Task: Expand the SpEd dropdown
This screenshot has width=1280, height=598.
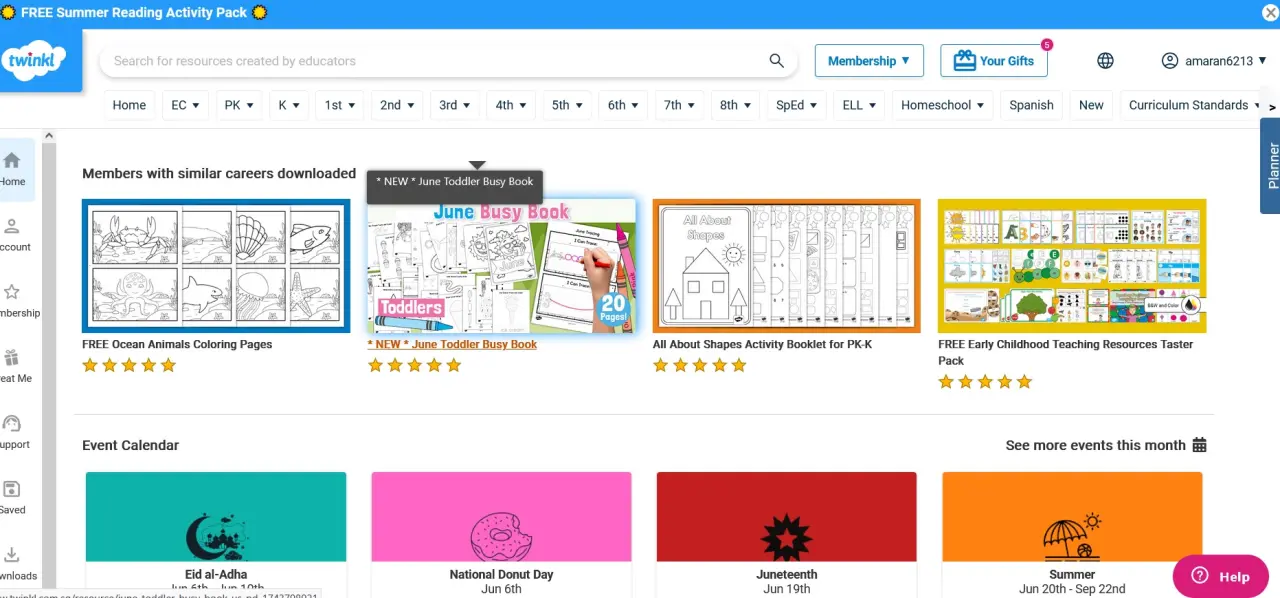Action: pyautogui.click(x=796, y=105)
